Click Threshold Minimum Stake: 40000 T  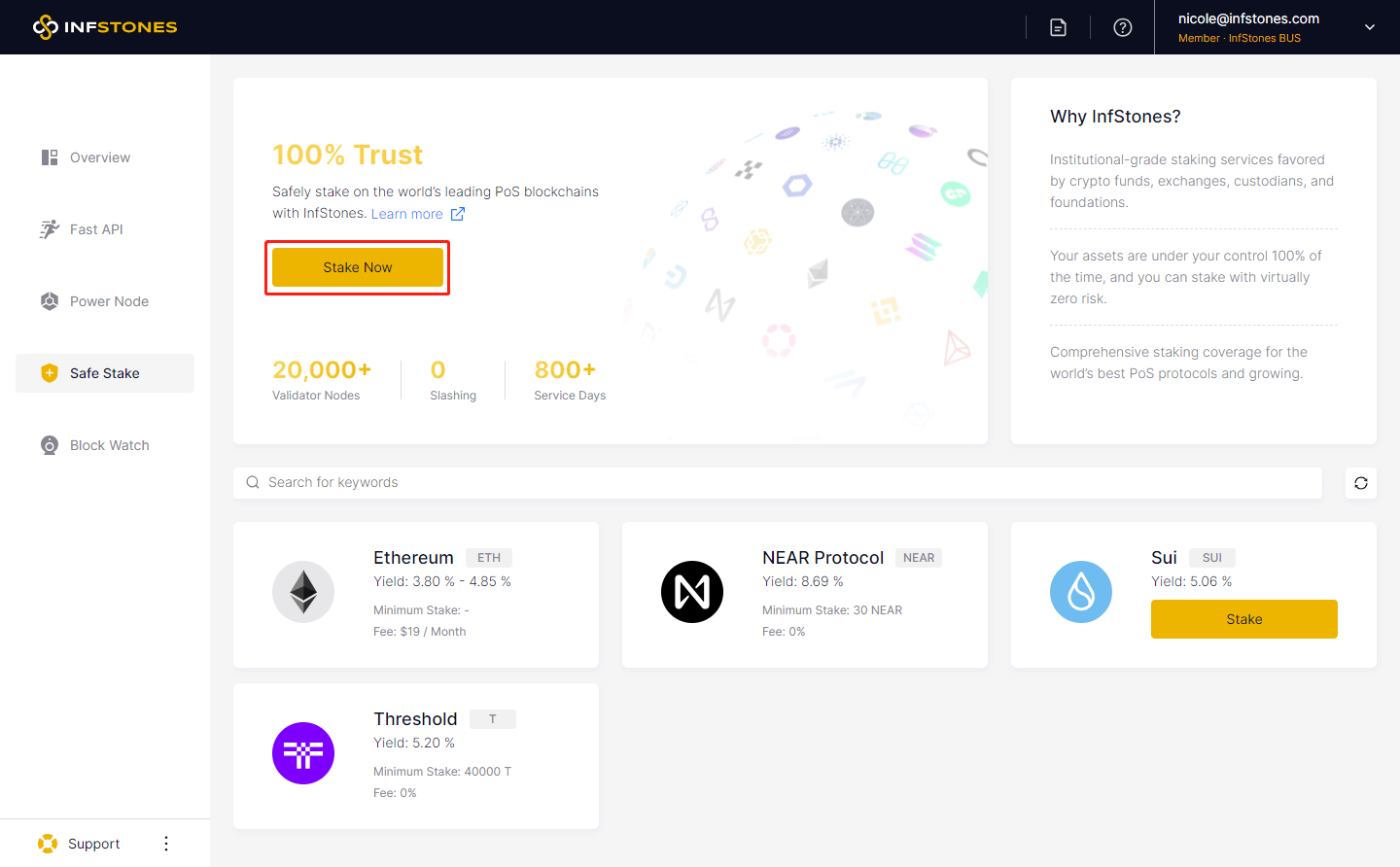pos(442,772)
